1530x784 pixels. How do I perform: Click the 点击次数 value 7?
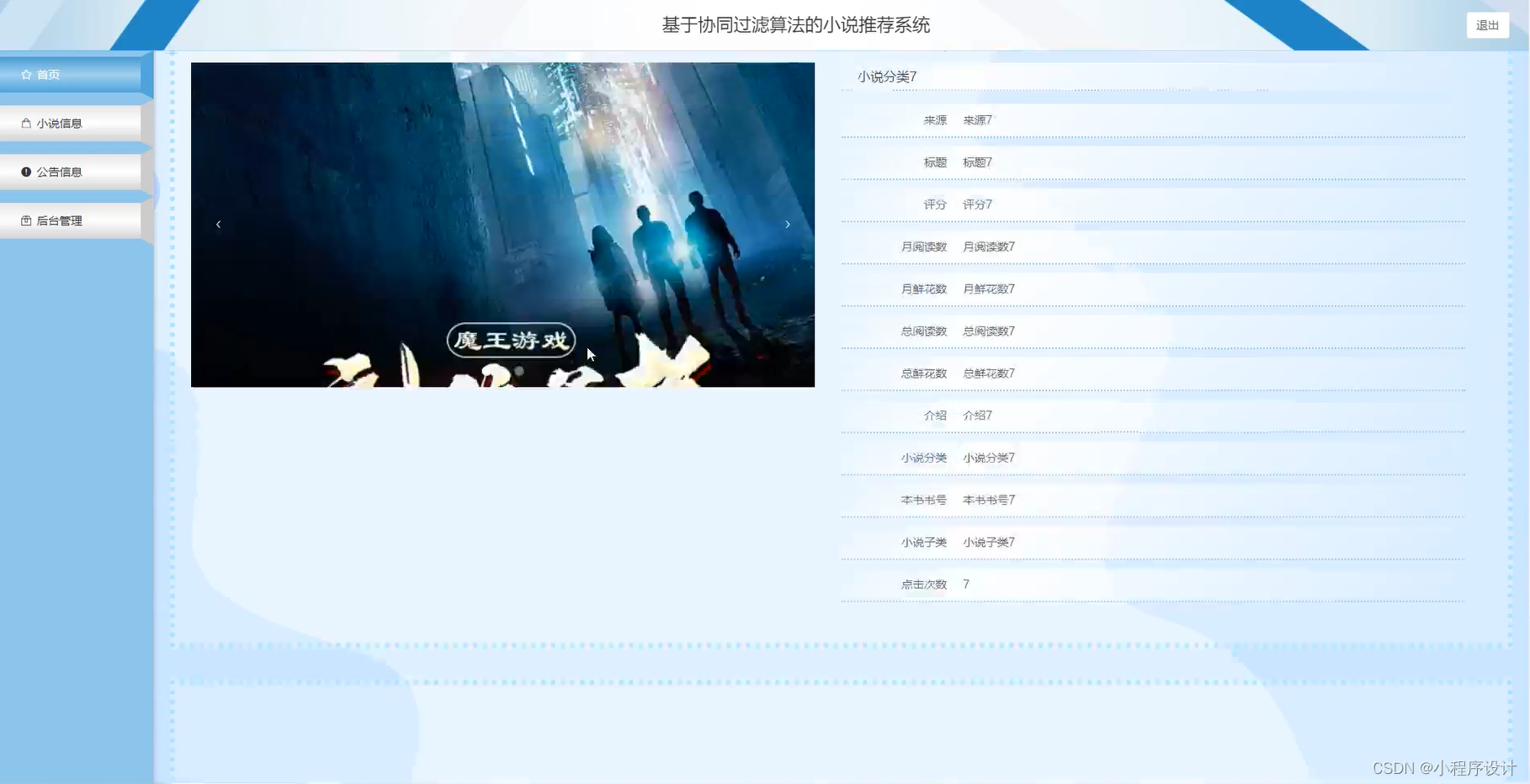[x=966, y=584]
